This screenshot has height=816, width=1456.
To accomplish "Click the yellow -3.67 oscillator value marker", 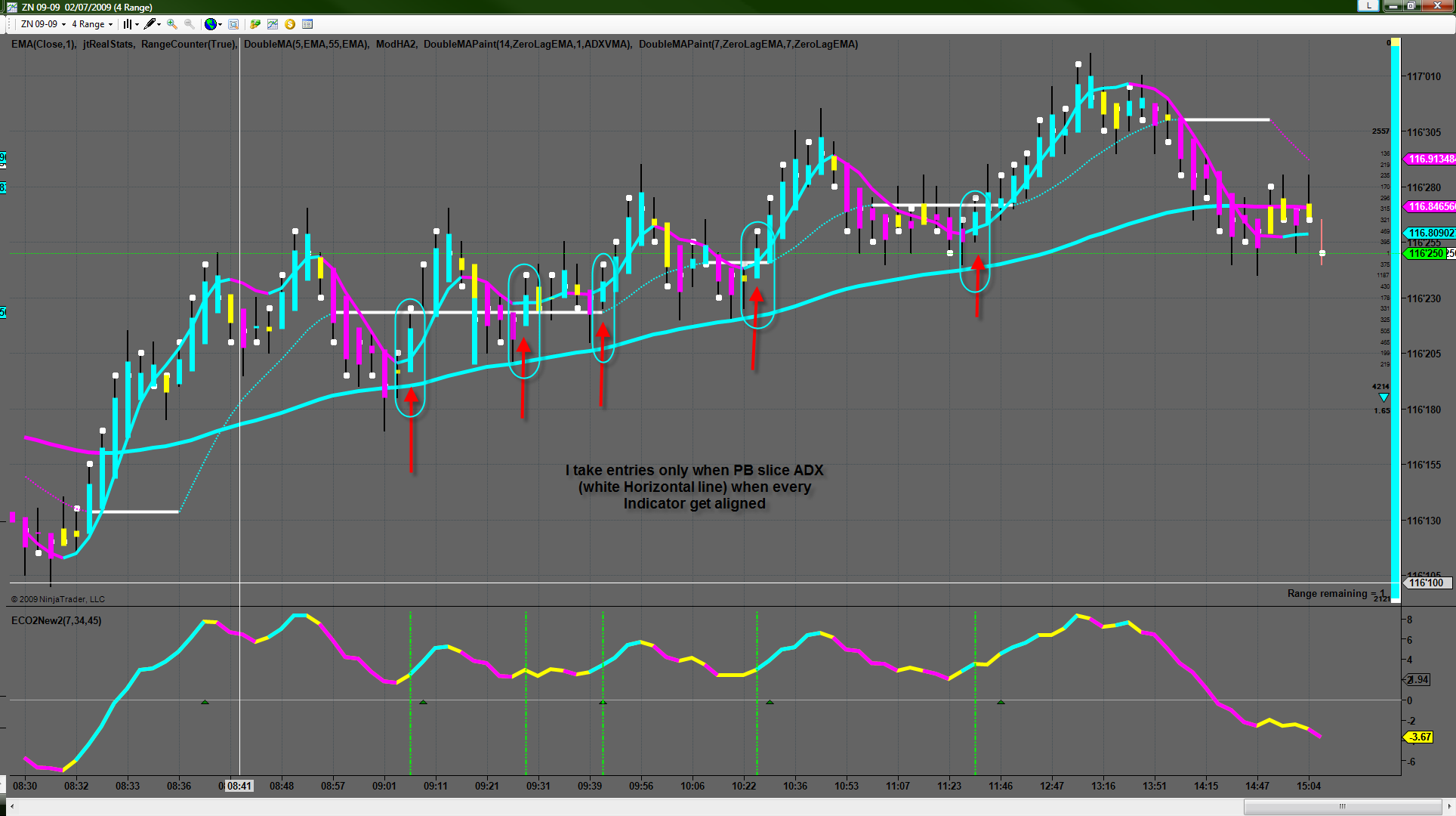I will [1419, 737].
